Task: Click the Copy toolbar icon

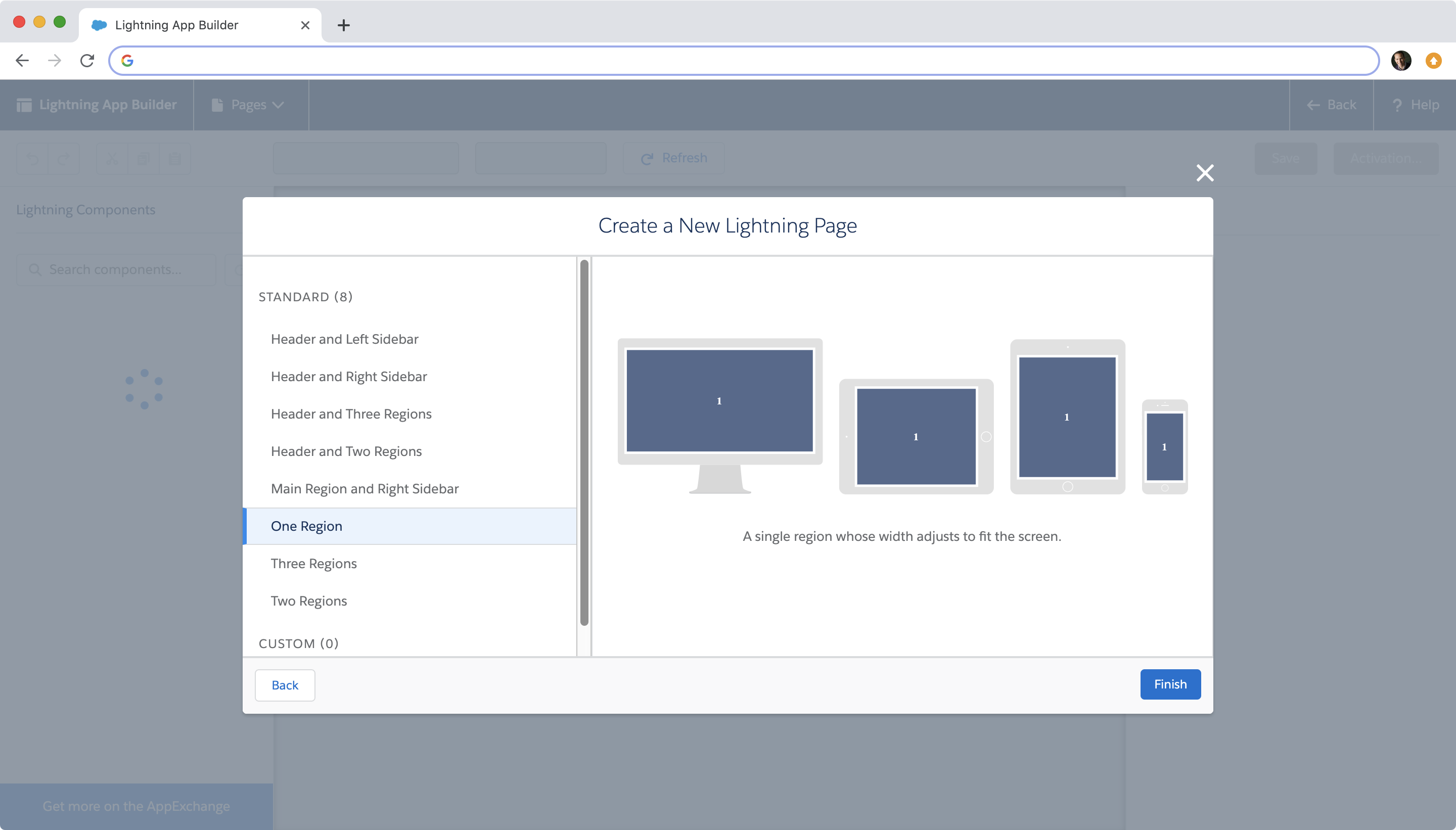Action: click(x=143, y=159)
